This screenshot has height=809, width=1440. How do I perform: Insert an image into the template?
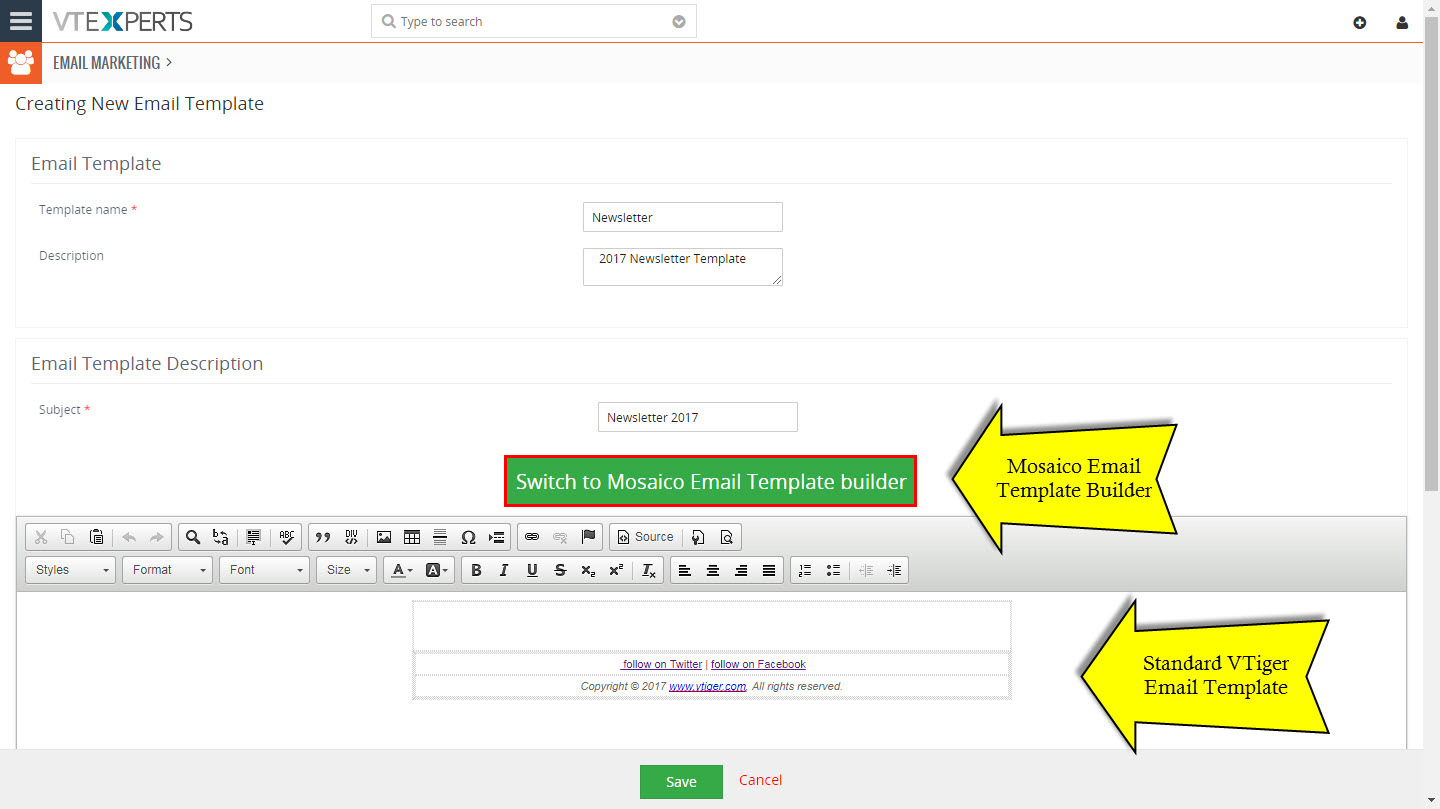[384, 537]
